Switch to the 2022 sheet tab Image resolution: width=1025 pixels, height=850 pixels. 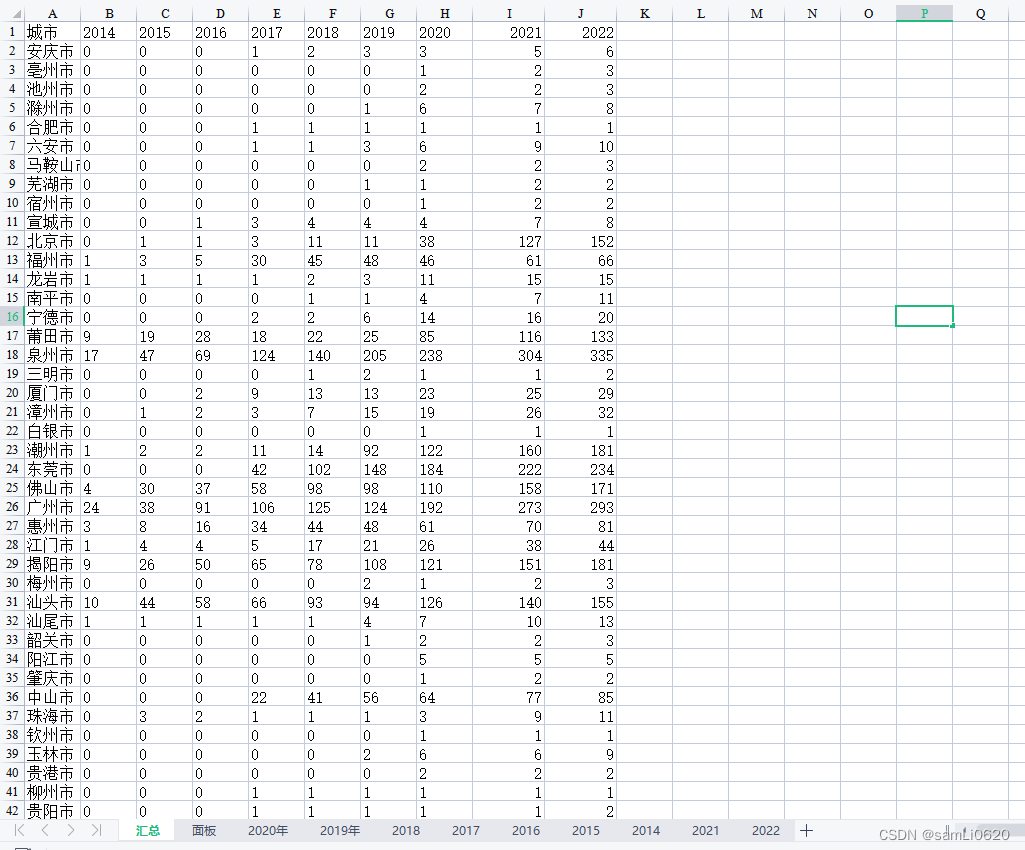pyautogui.click(x=766, y=830)
